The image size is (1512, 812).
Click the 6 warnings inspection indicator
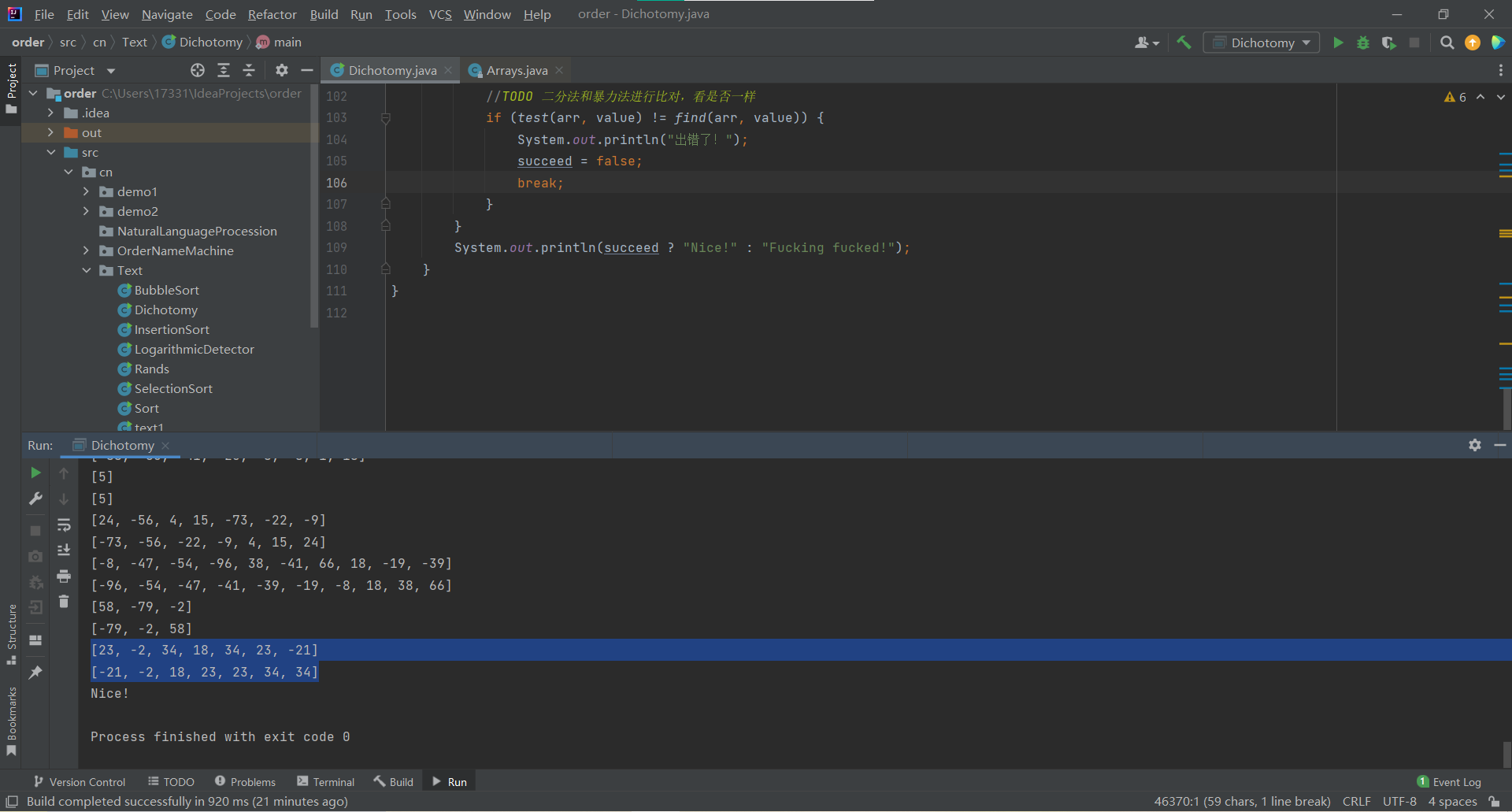click(1455, 97)
